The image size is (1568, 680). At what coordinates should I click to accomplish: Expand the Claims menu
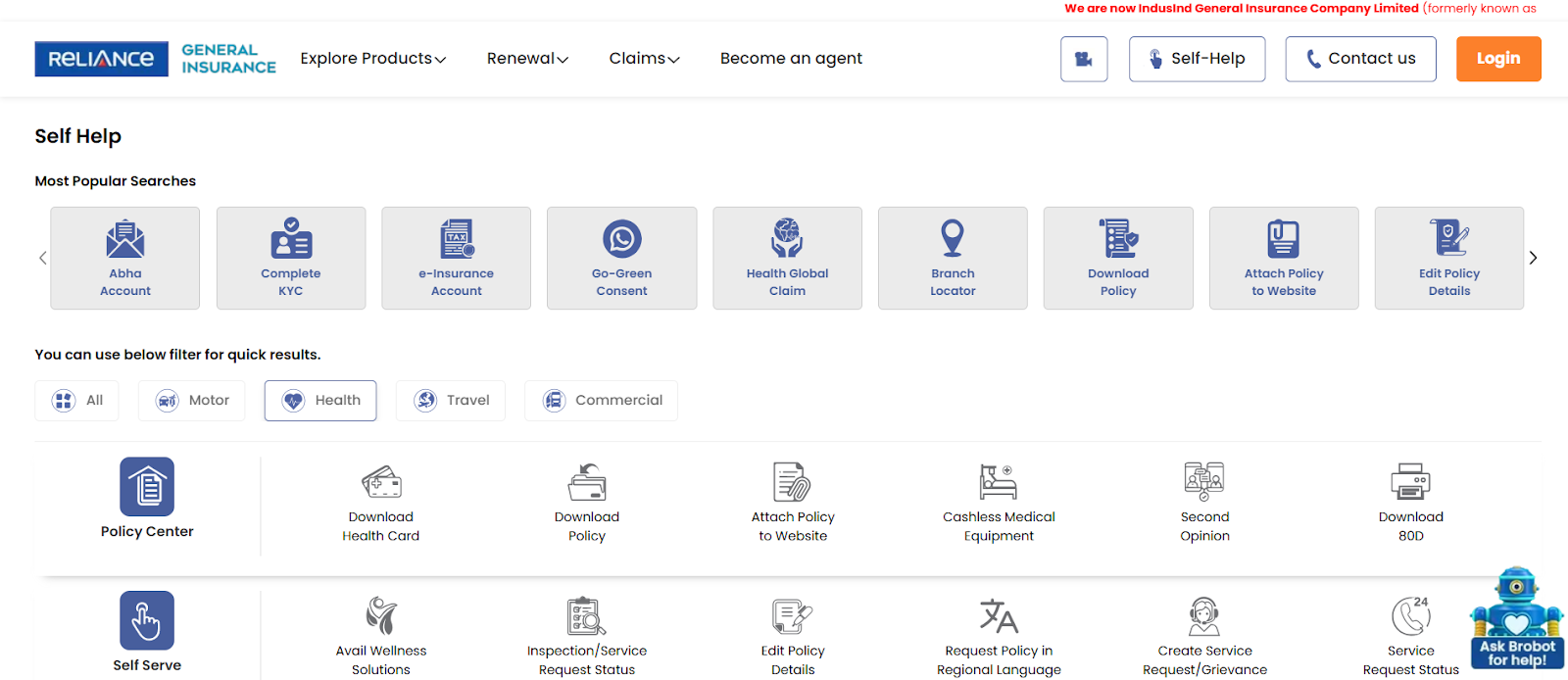pyautogui.click(x=644, y=59)
